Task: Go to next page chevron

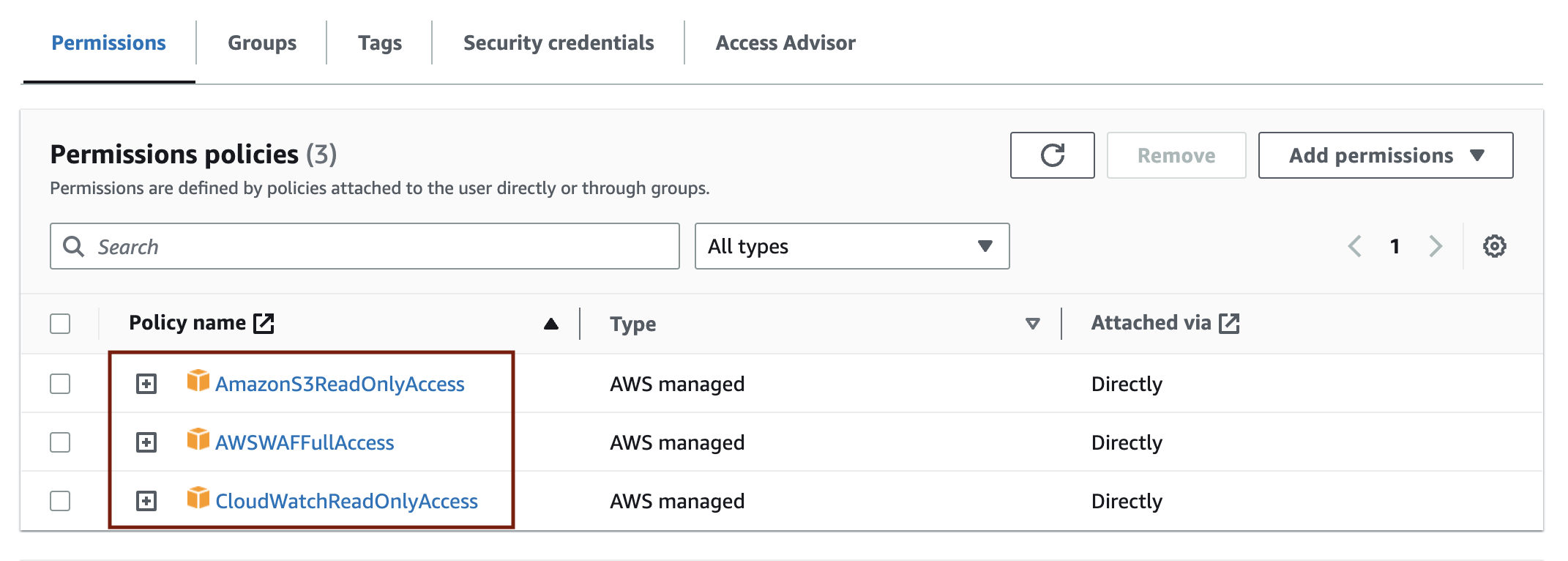Action: [1436, 246]
